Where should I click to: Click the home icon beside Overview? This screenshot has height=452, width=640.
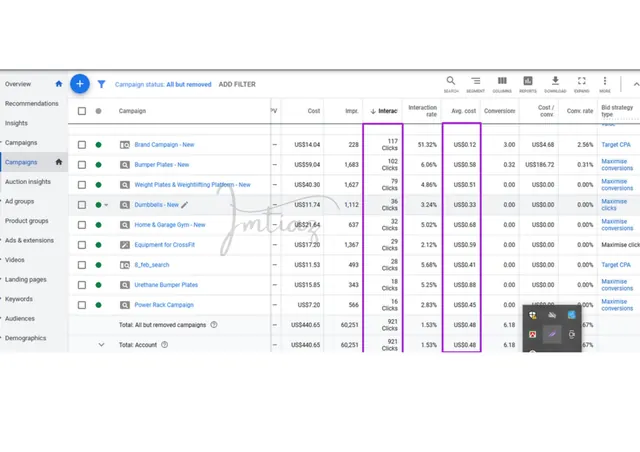59,84
